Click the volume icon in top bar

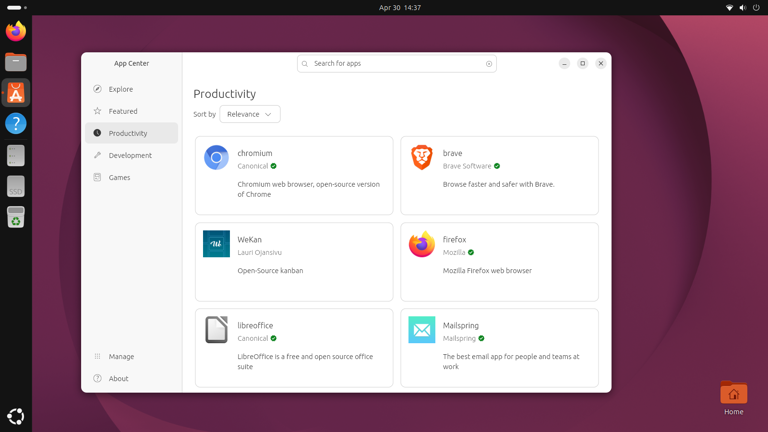(743, 7)
